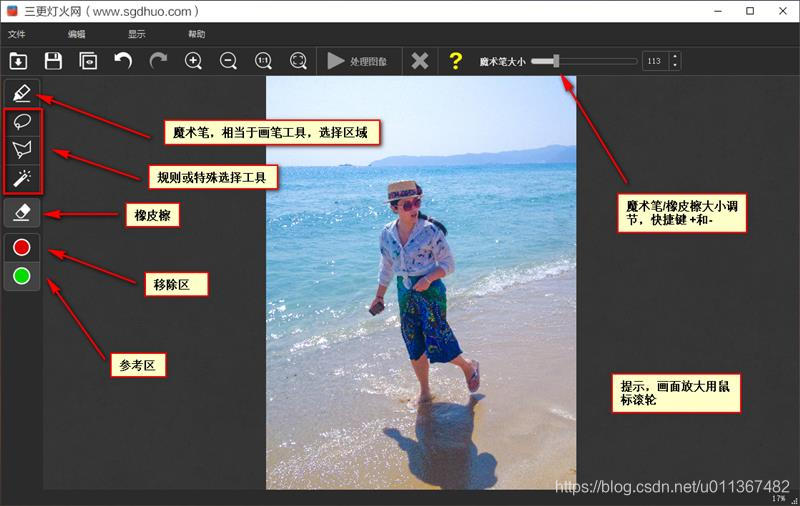The height and width of the screenshot is (506, 800).
Task: Open help with the yellow question mark
Action: click(x=456, y=61)
